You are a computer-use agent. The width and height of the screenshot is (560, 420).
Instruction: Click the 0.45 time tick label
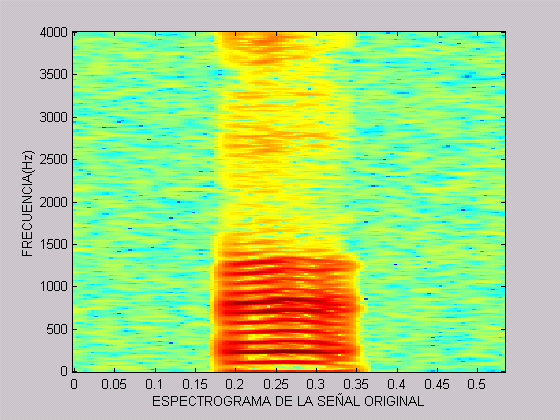[437, 384]
